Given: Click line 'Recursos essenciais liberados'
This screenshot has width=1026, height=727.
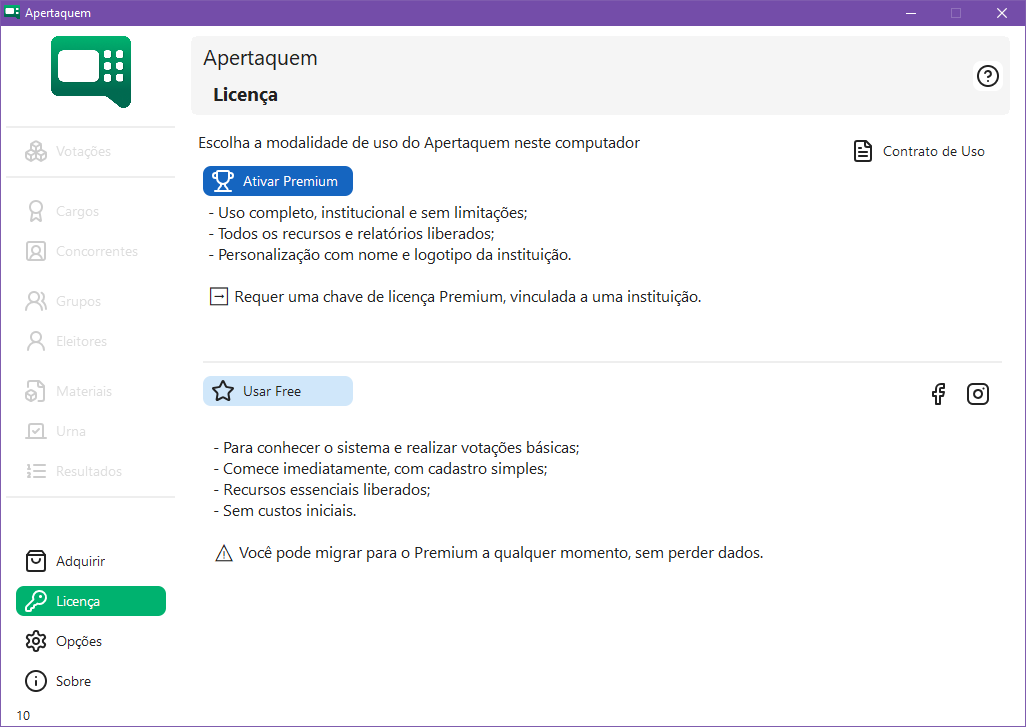Looking at the screenshot, I should pos(322,490).
